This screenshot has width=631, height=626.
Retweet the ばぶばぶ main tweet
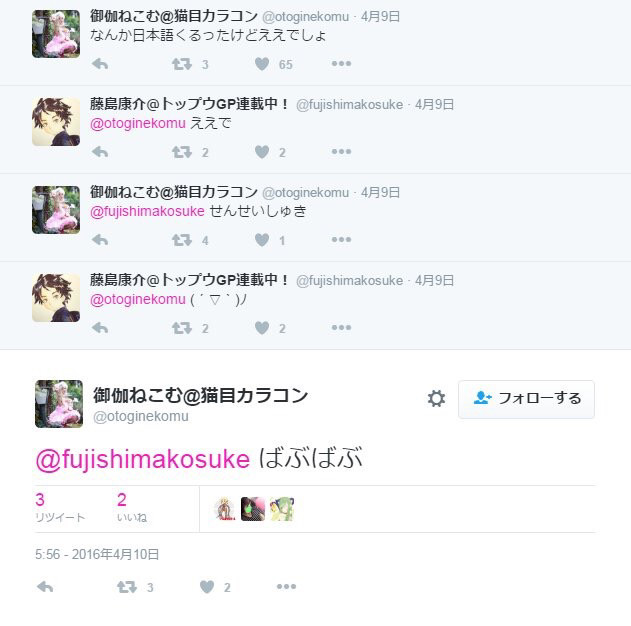pyautogui.click(x=127, y=587)
